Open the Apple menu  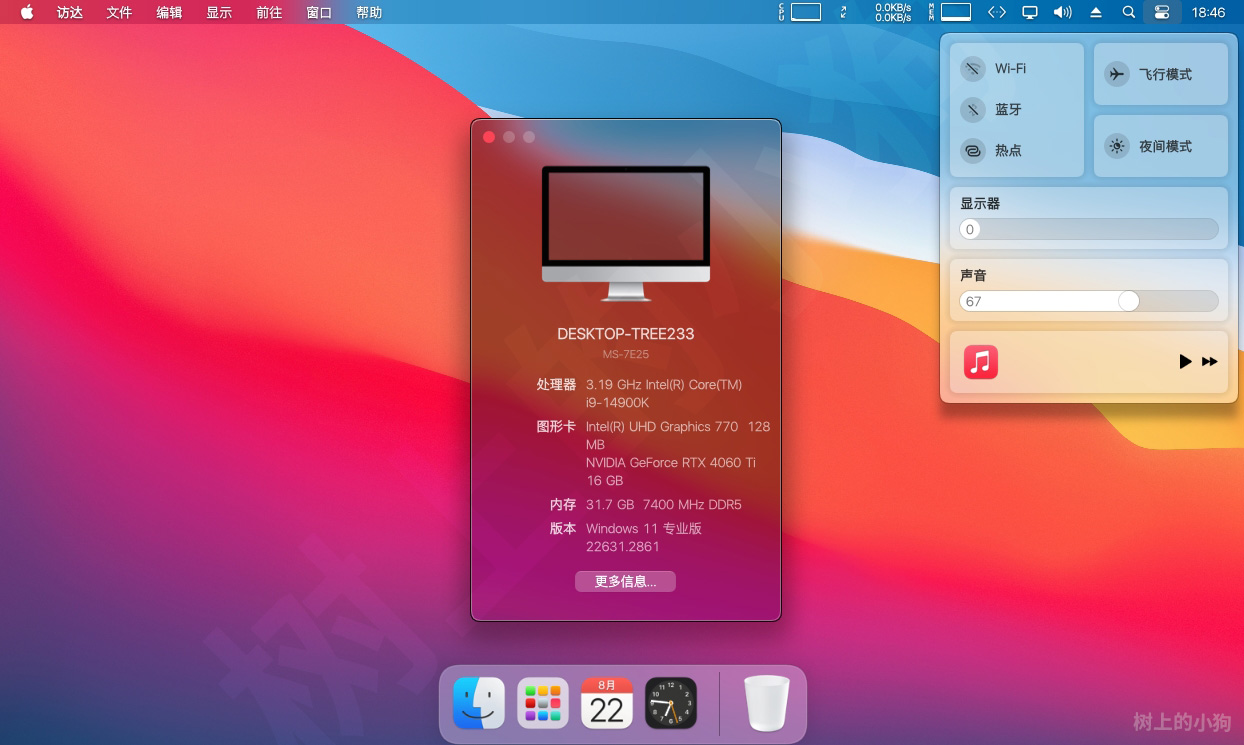[26, 13]
